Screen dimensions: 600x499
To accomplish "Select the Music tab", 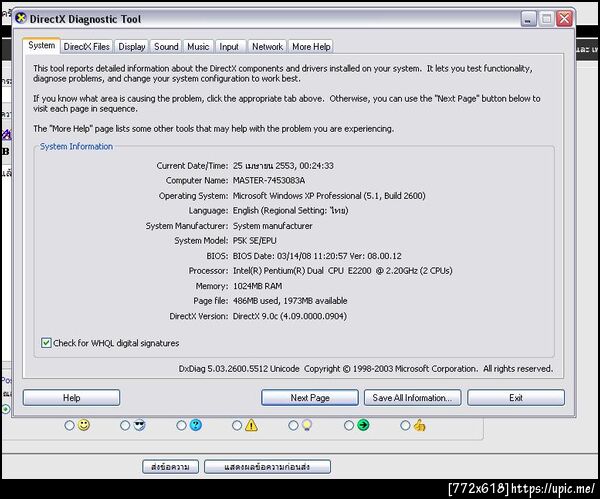I will pos(198,47).
